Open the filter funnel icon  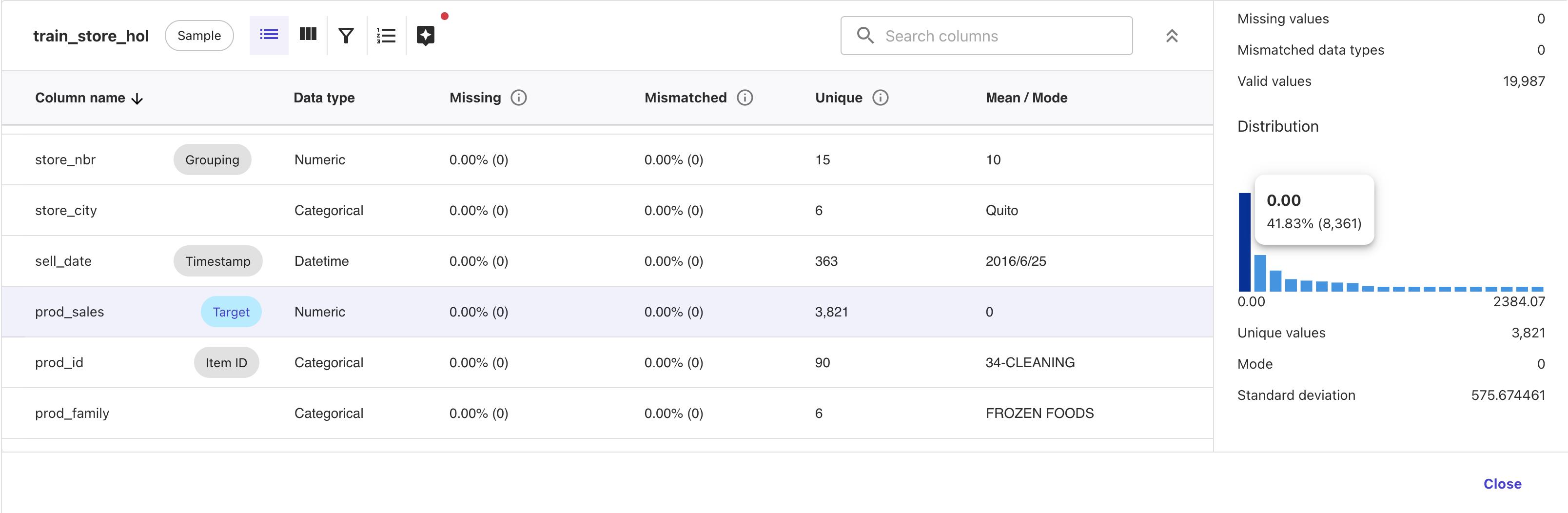click(x=346, y=36)
